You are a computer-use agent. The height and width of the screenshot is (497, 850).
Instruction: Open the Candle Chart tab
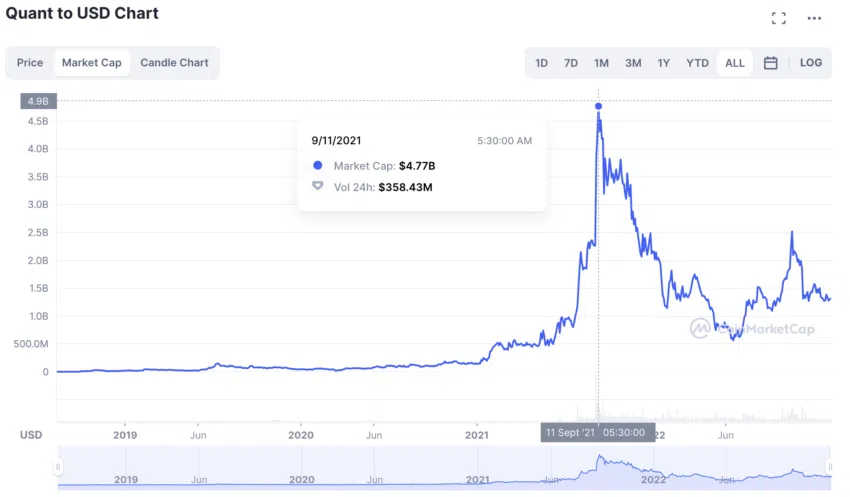pyautogui.click(x=174, y=63)
